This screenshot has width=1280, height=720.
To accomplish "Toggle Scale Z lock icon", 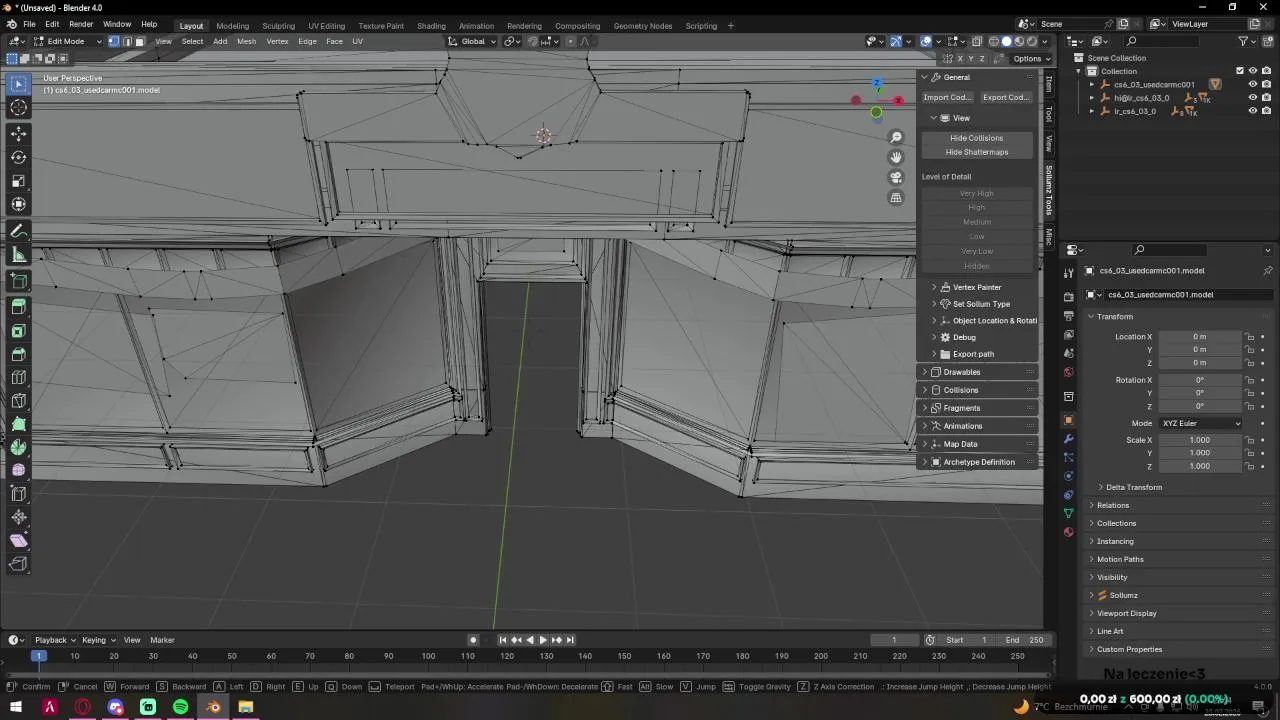I will click(x=1249, y=466).
